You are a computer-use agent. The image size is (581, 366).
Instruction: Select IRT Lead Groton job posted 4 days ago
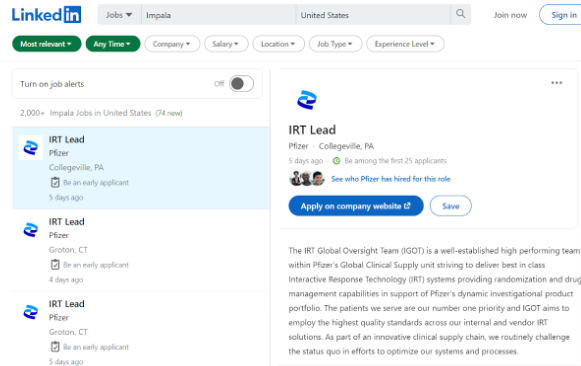click(141, 250)
